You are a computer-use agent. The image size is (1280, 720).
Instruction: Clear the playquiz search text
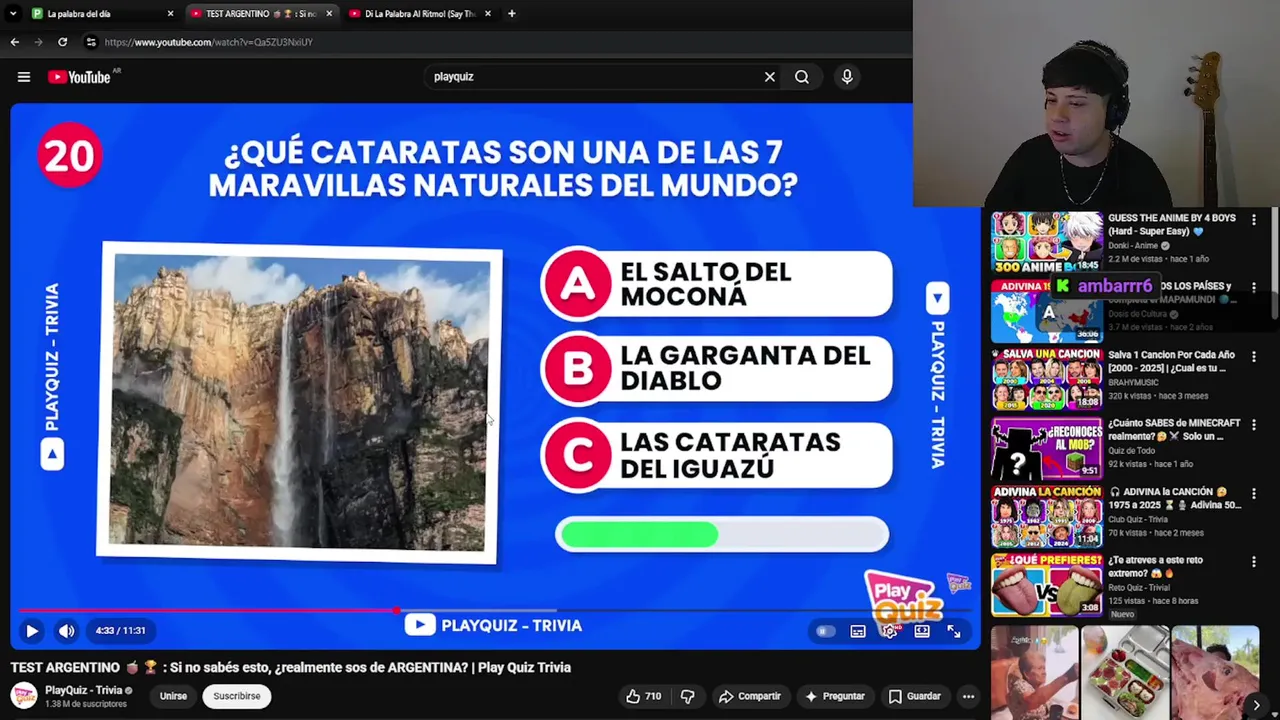[x=770, y=77]
